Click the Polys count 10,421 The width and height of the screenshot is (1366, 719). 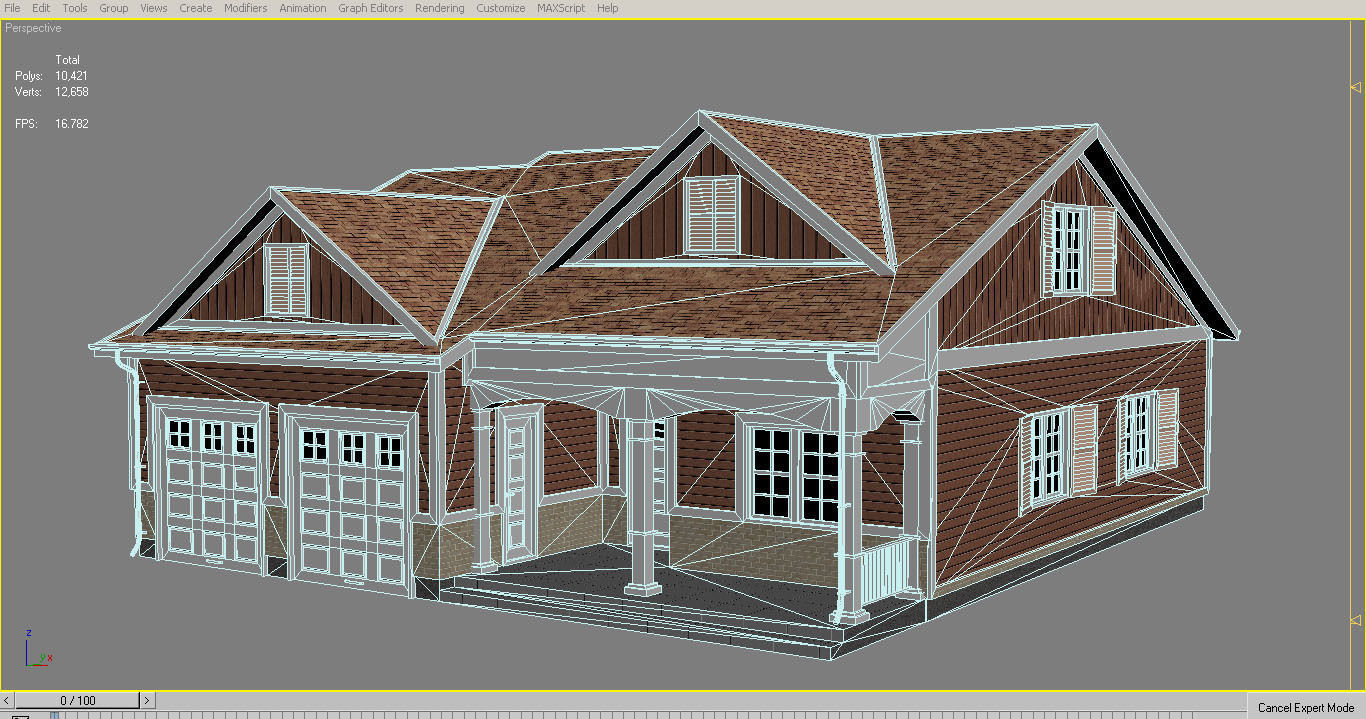click(72, 76)
